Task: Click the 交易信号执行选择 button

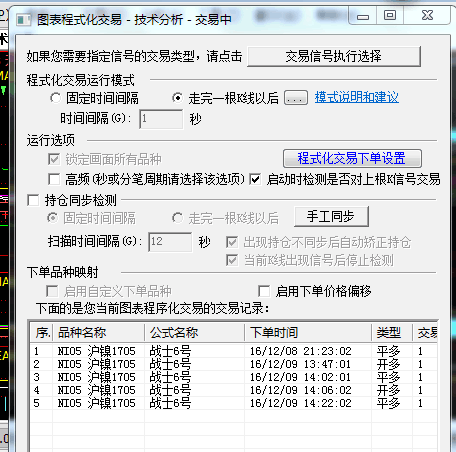Action: 334,56
